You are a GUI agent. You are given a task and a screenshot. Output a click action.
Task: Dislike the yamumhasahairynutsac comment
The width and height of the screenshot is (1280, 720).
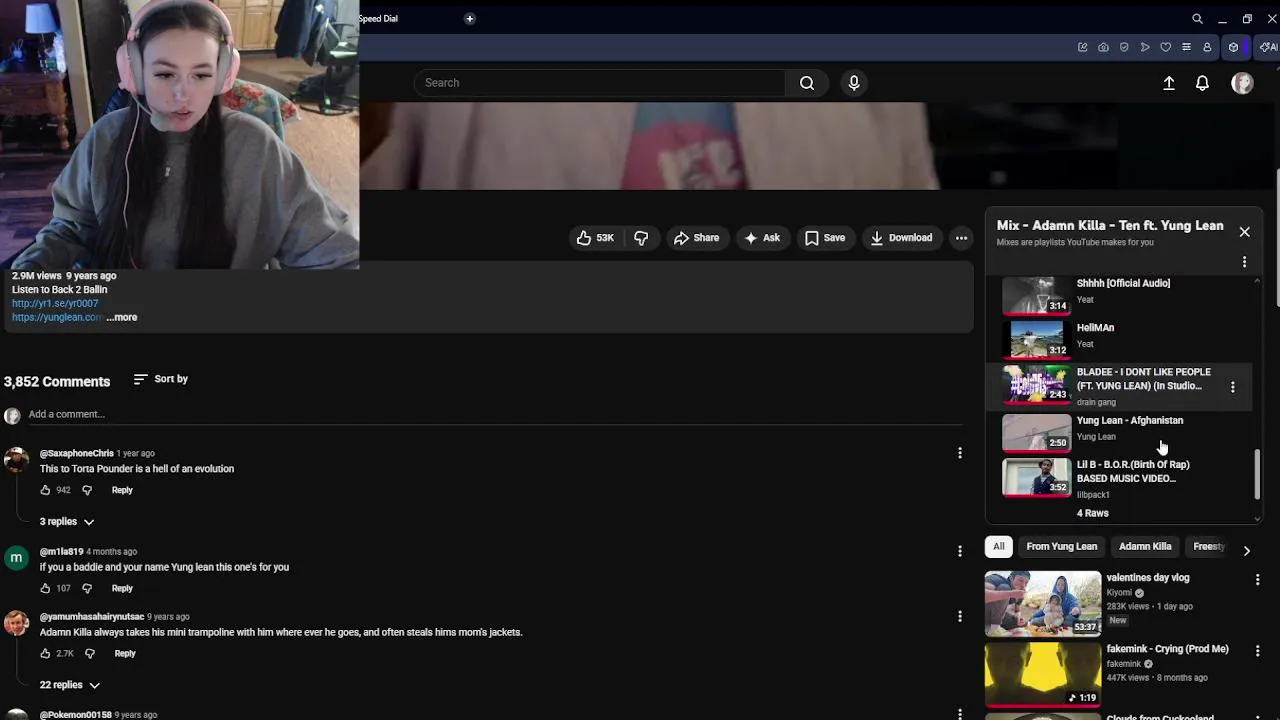(89, 653)
